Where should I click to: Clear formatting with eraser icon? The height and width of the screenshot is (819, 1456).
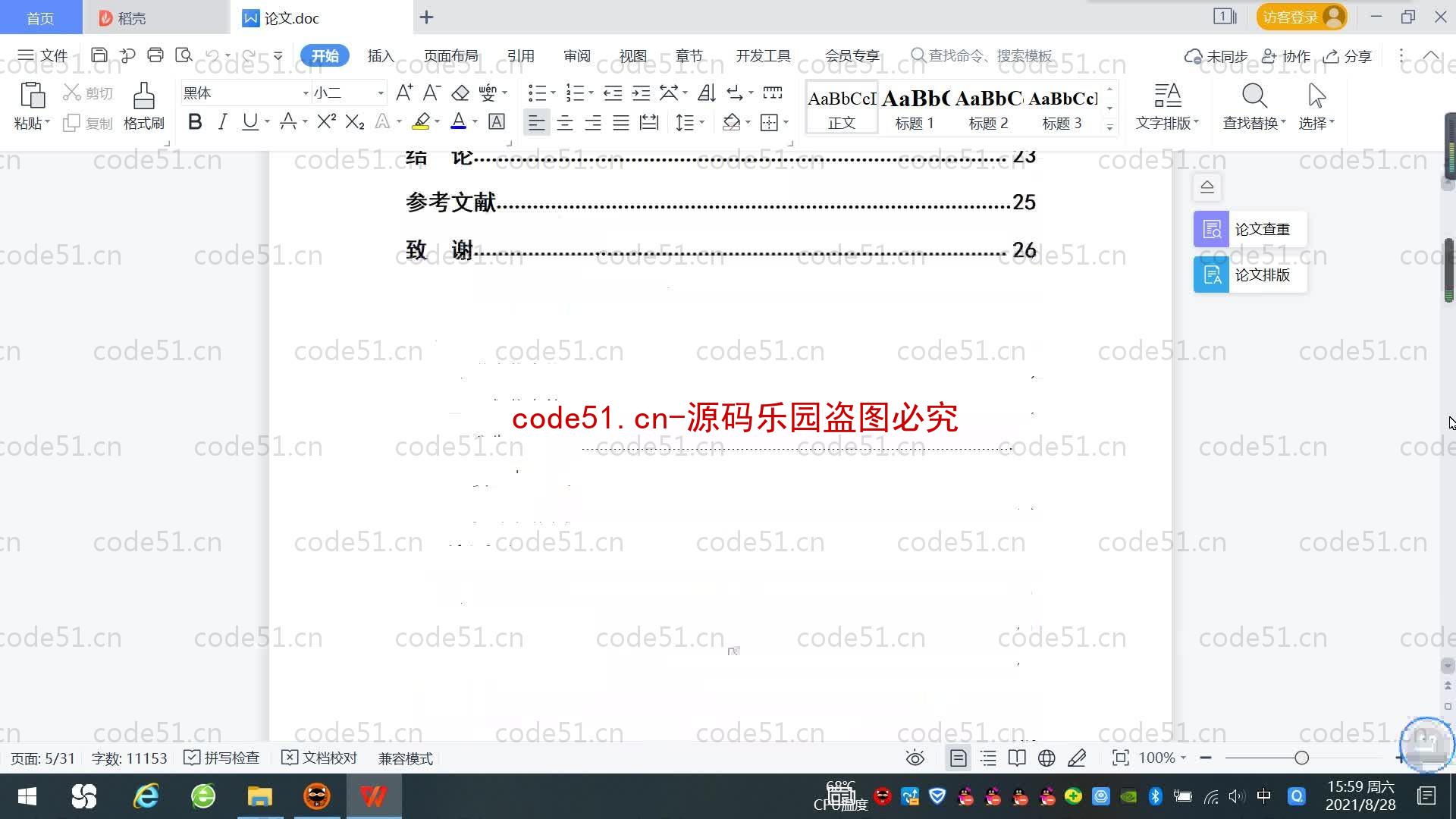pyautogui.click(x=460, y=93)
